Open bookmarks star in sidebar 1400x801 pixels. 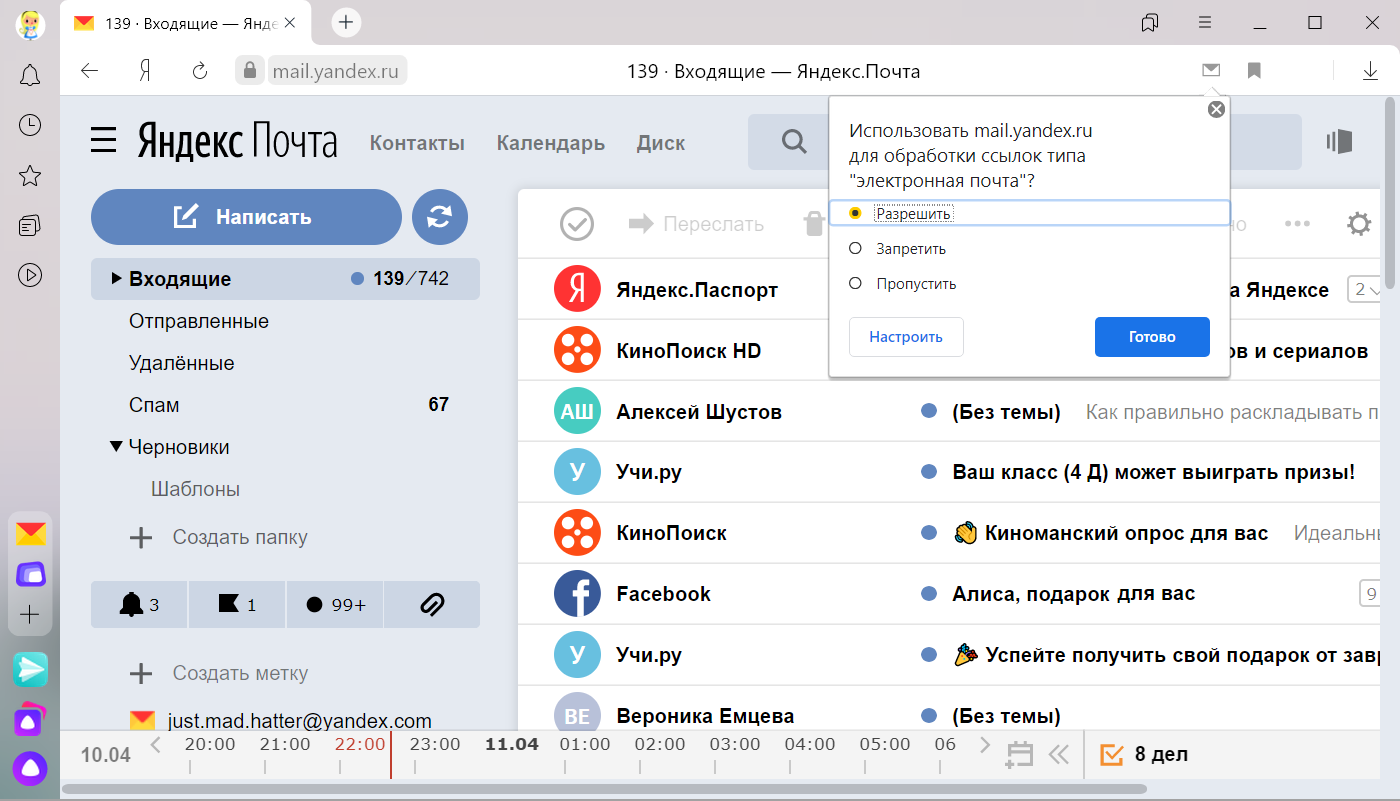(30, 176)
